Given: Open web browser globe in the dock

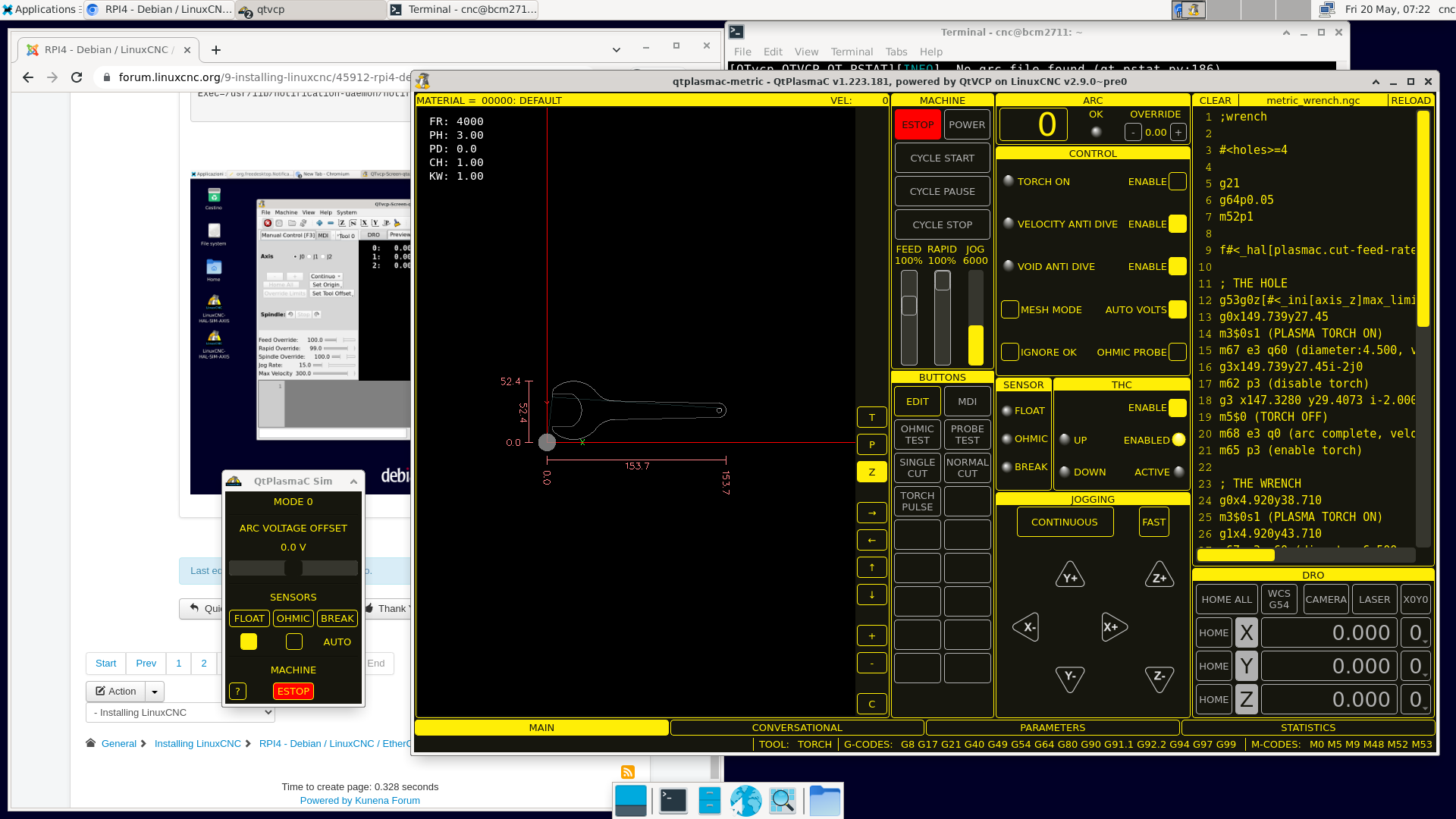Looking at the screenshot, I should pos(746,801).
